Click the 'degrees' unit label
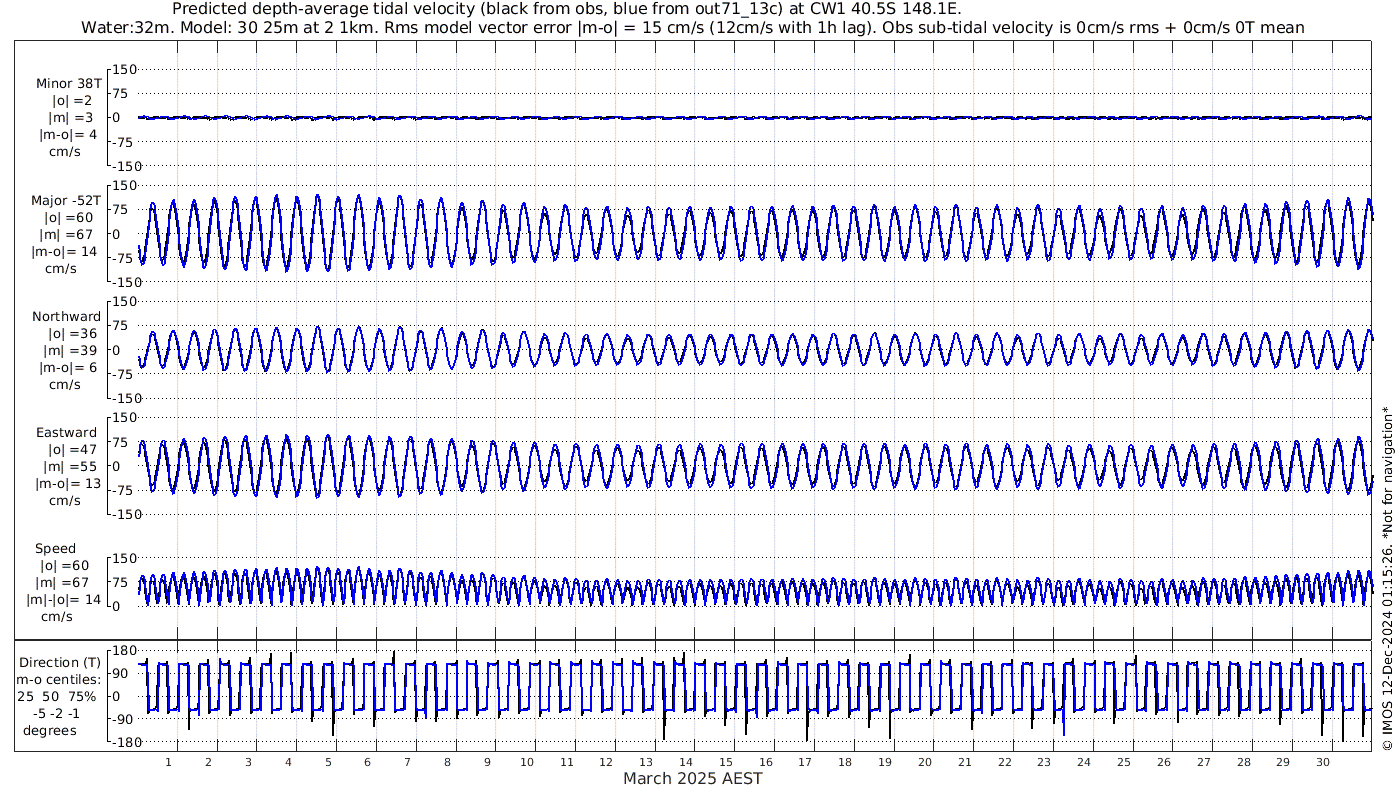 click(x=50, y=730)
